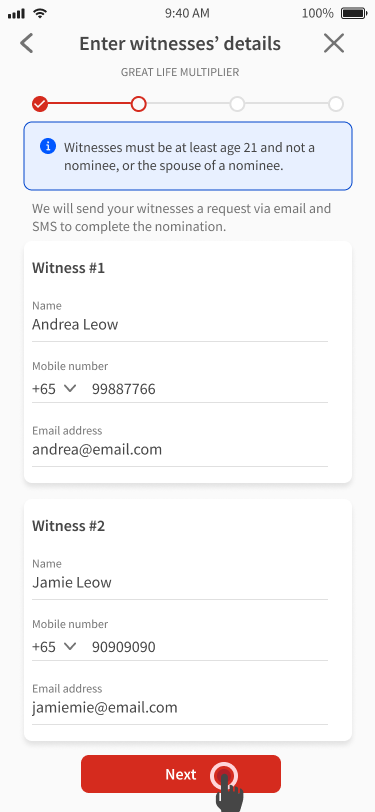This screenshot has width=375, height=812.
Task: Tap the Wi-Fi status icon
Action: [39, 13]
